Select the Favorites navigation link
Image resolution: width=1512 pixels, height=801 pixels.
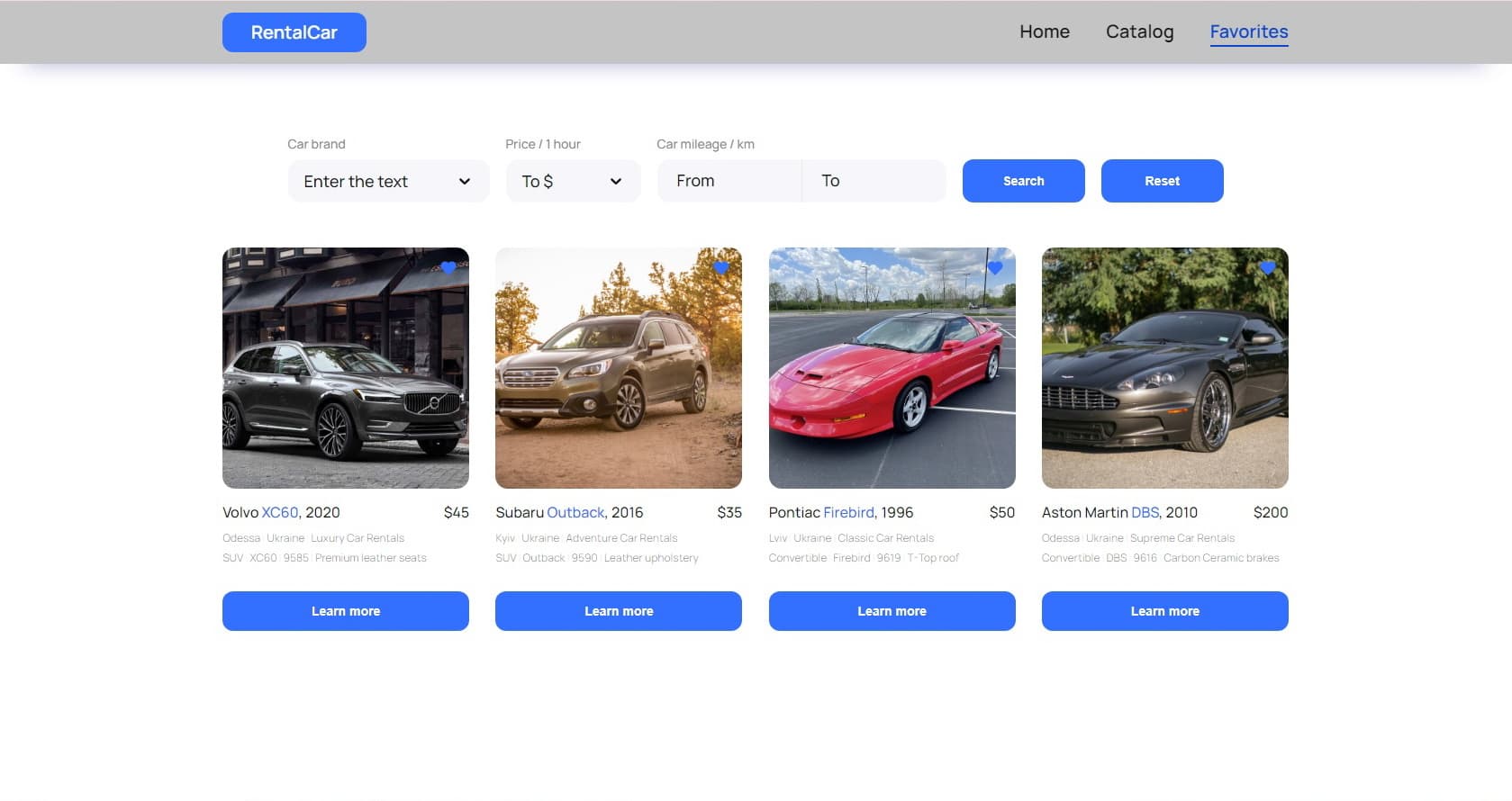pos(1249,31)
